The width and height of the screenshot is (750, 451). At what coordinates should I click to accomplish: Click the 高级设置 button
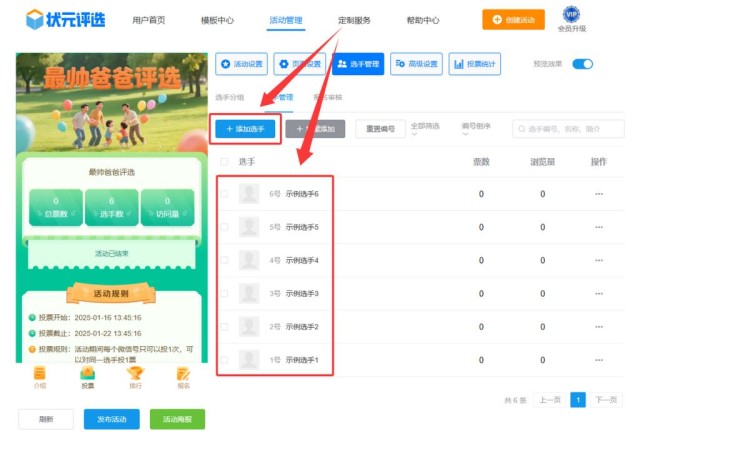[416, 64]
